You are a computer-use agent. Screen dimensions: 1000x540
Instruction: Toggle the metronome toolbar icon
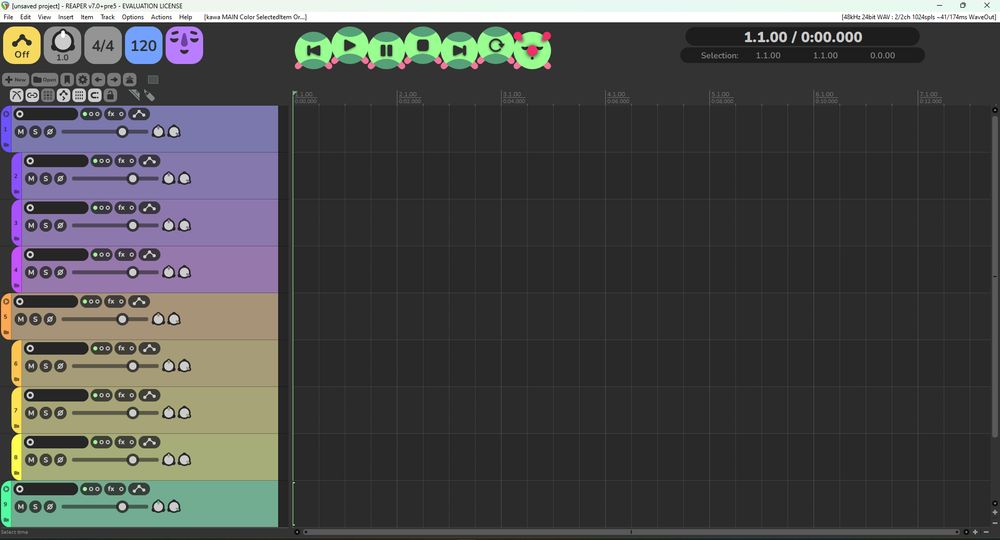pos(129,80)
